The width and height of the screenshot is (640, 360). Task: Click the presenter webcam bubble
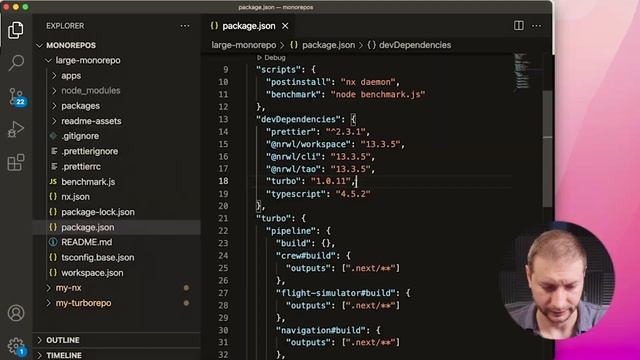coord(559,281)
